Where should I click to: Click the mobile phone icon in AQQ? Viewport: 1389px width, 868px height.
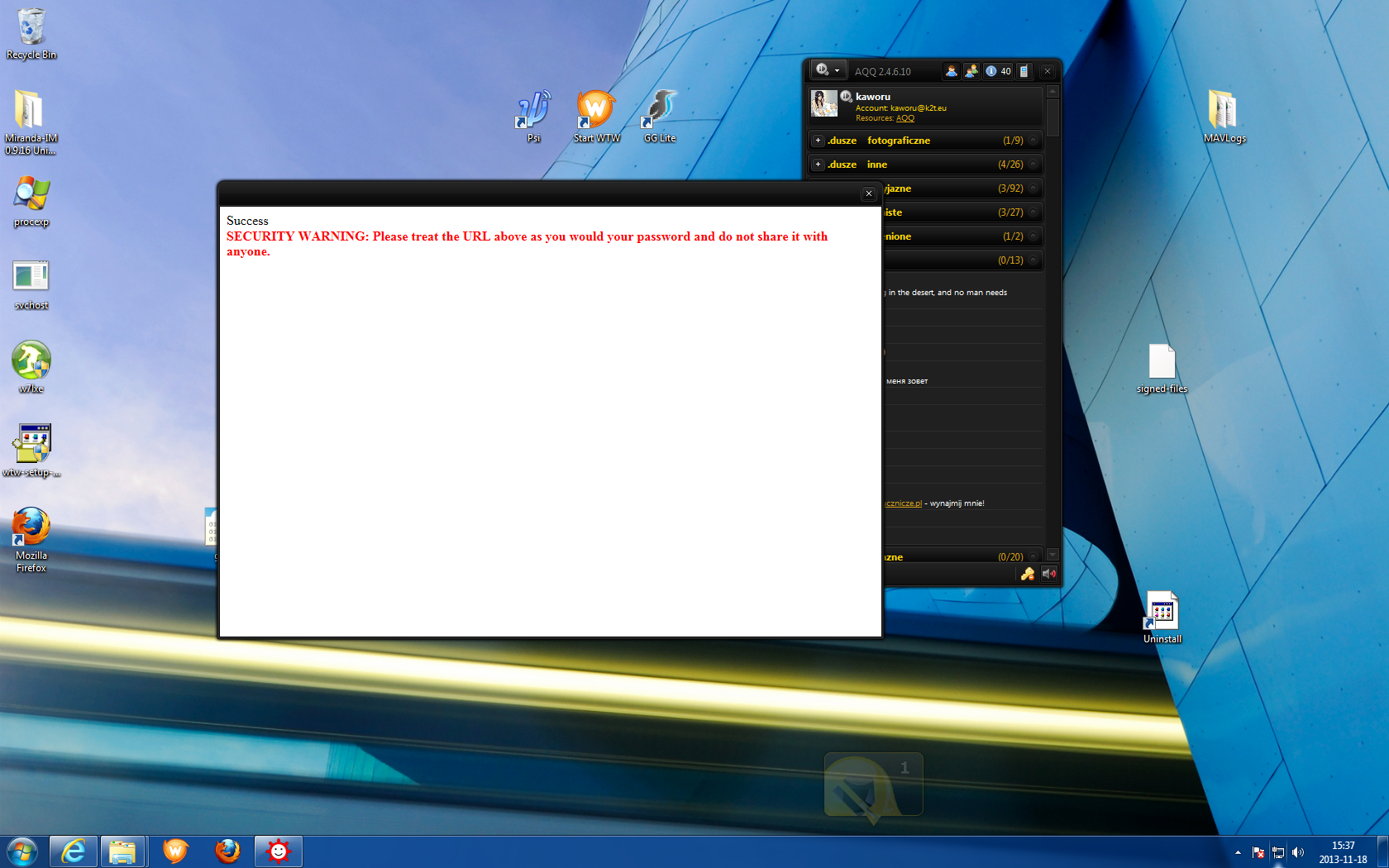coord(1024,71)
